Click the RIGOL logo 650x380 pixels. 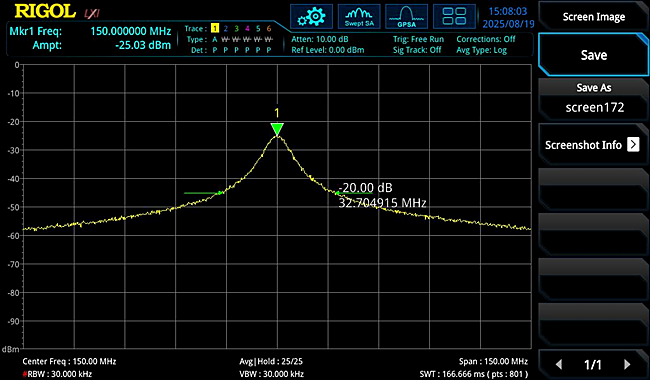(x=45, y=11)
